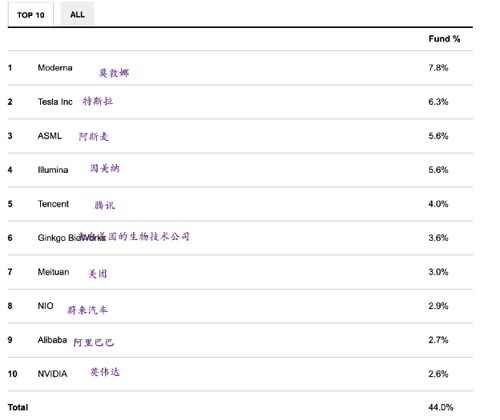Click the Ginkgo BioWorks company name
Screen dimensions: 500x420
click(x=72, y=238)
